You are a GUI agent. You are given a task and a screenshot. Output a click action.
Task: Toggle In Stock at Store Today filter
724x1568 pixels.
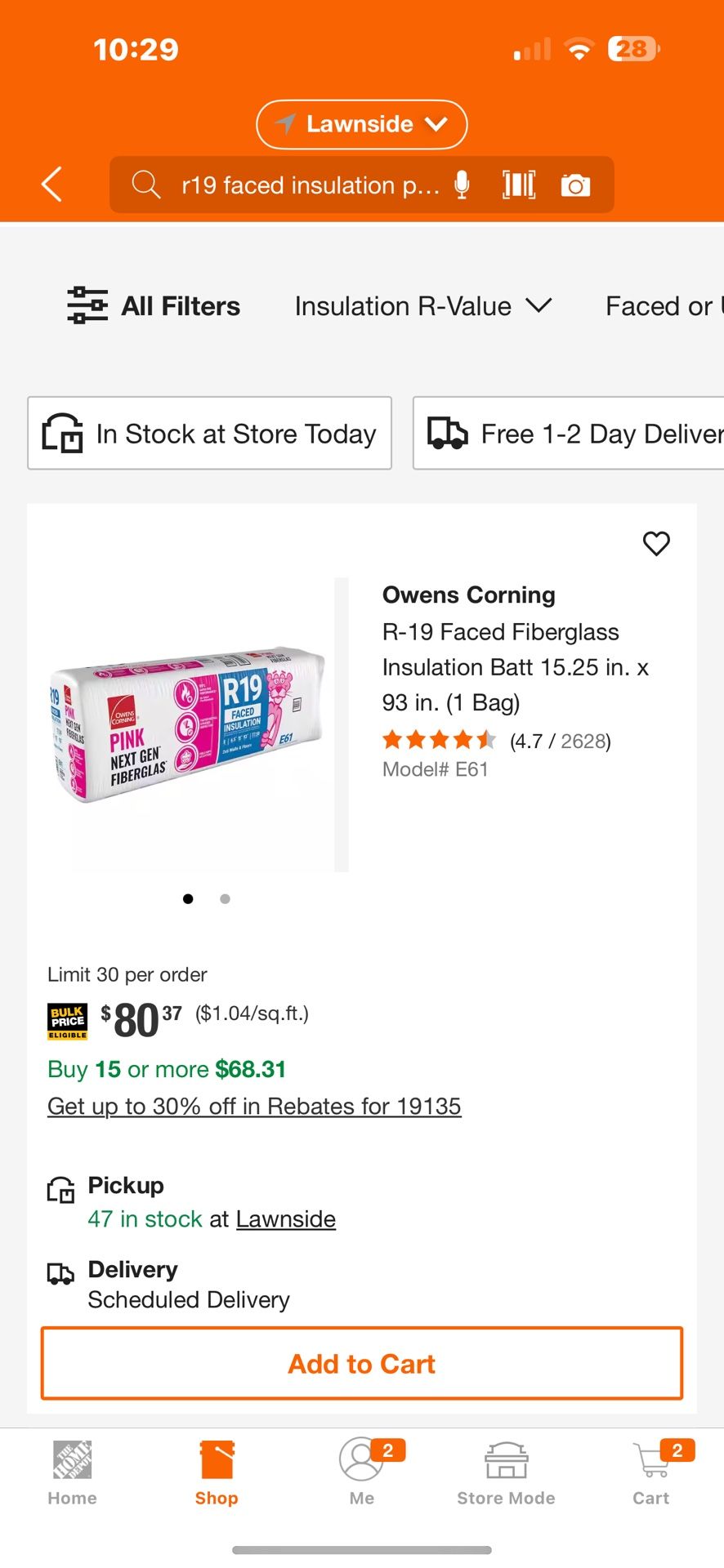[x=210, y=433]
